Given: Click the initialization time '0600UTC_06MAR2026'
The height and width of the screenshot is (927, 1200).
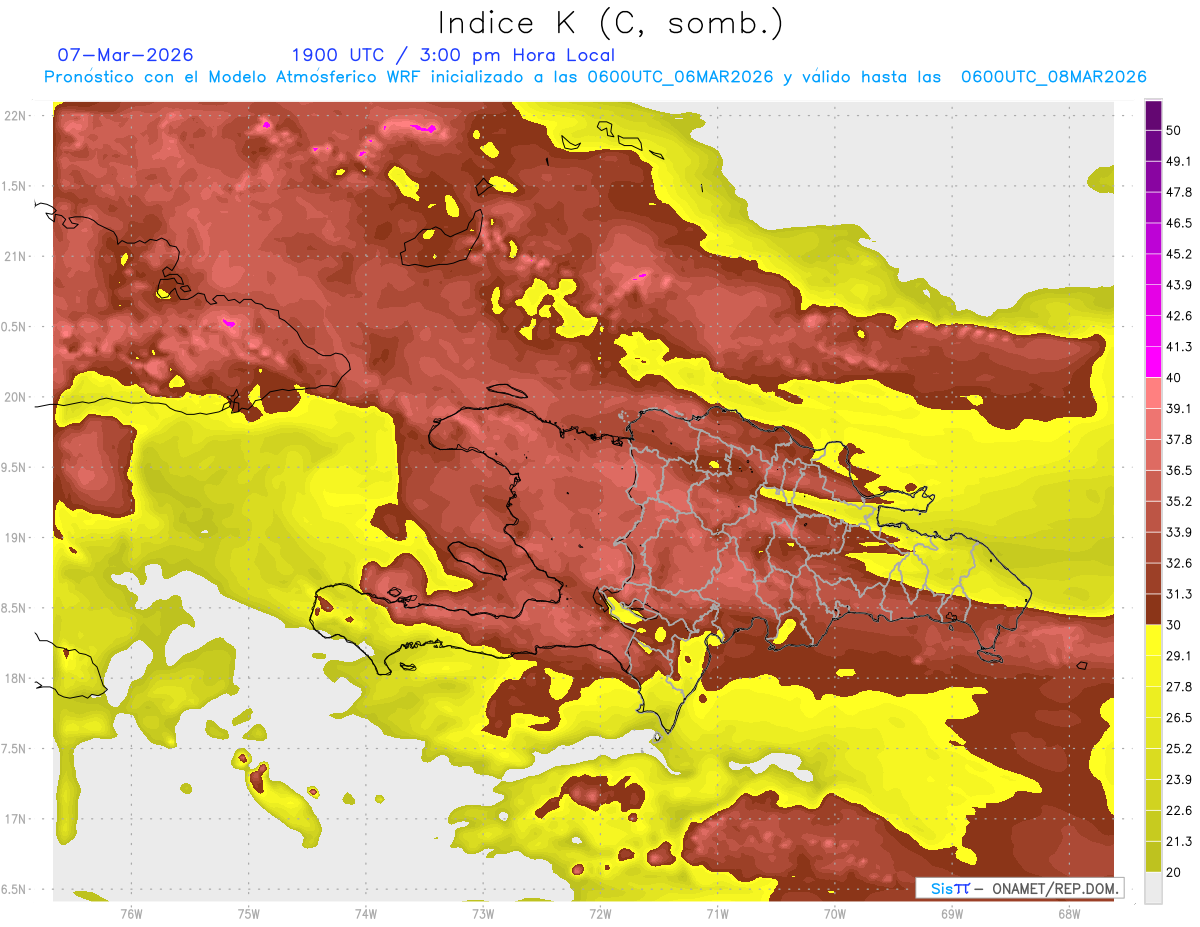Looking at the screenshot, I should 680,77.
